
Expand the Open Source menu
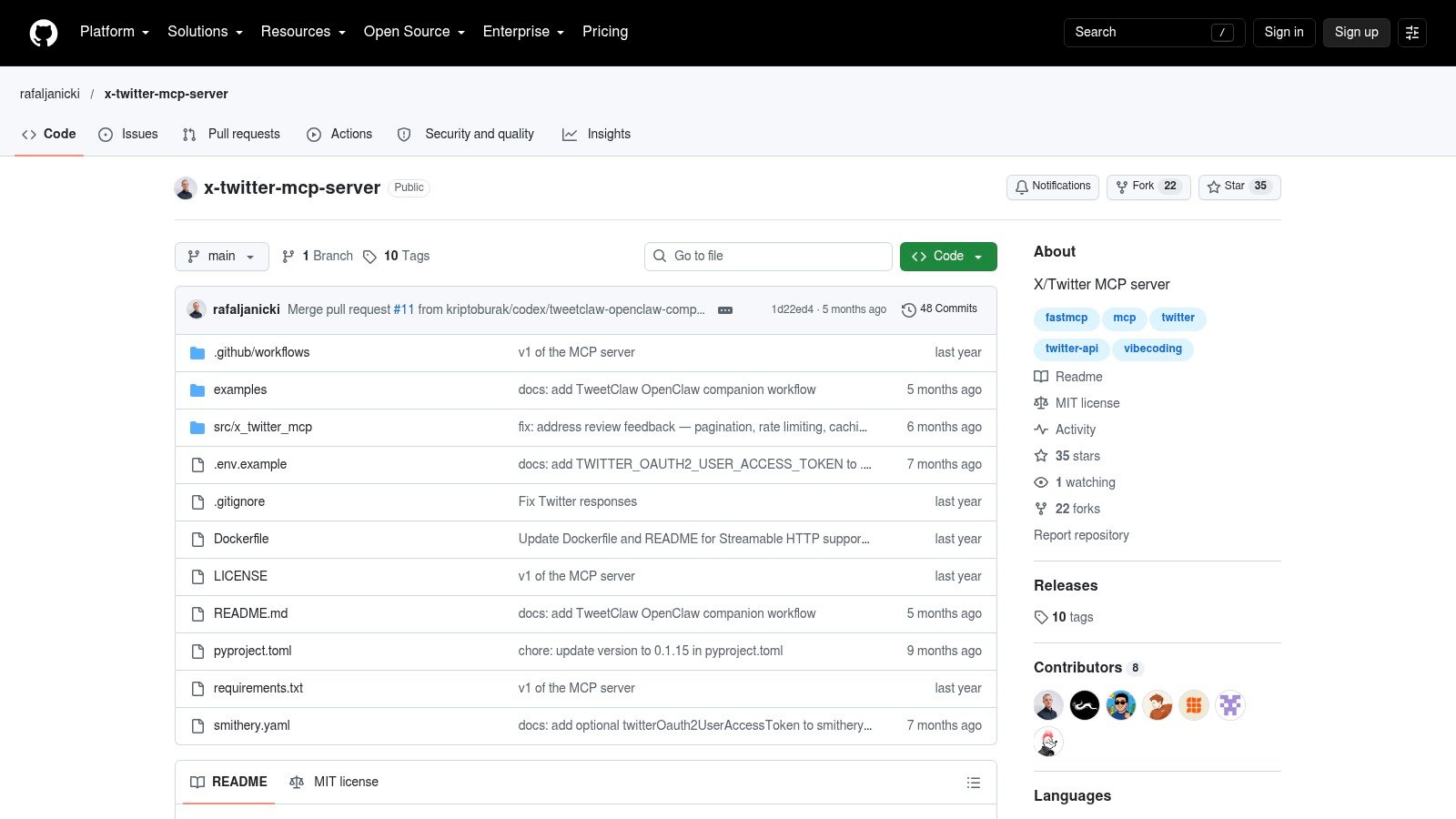tap(414, 32)
